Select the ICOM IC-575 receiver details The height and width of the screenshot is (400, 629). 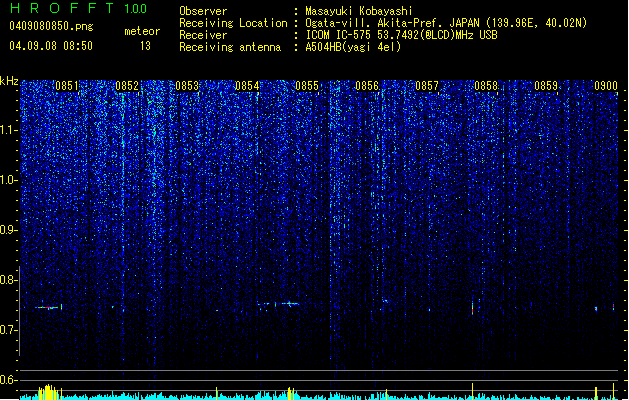coord(401,35)
